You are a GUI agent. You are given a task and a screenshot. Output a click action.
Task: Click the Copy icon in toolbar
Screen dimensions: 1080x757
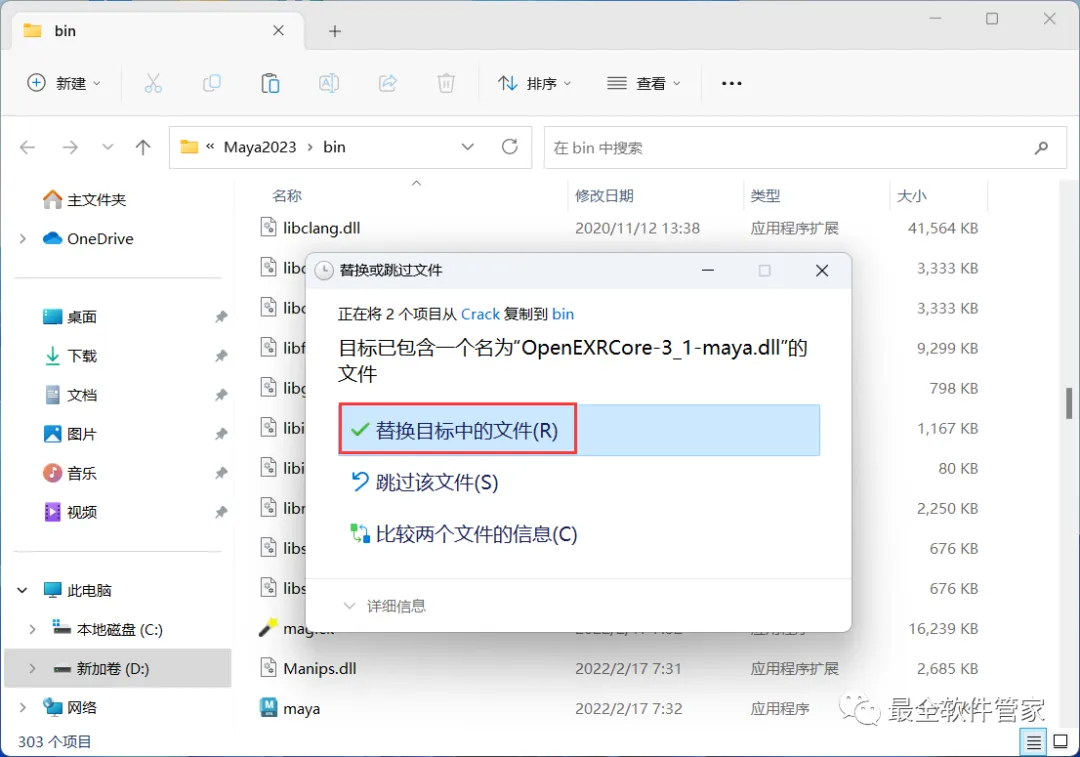211,83
